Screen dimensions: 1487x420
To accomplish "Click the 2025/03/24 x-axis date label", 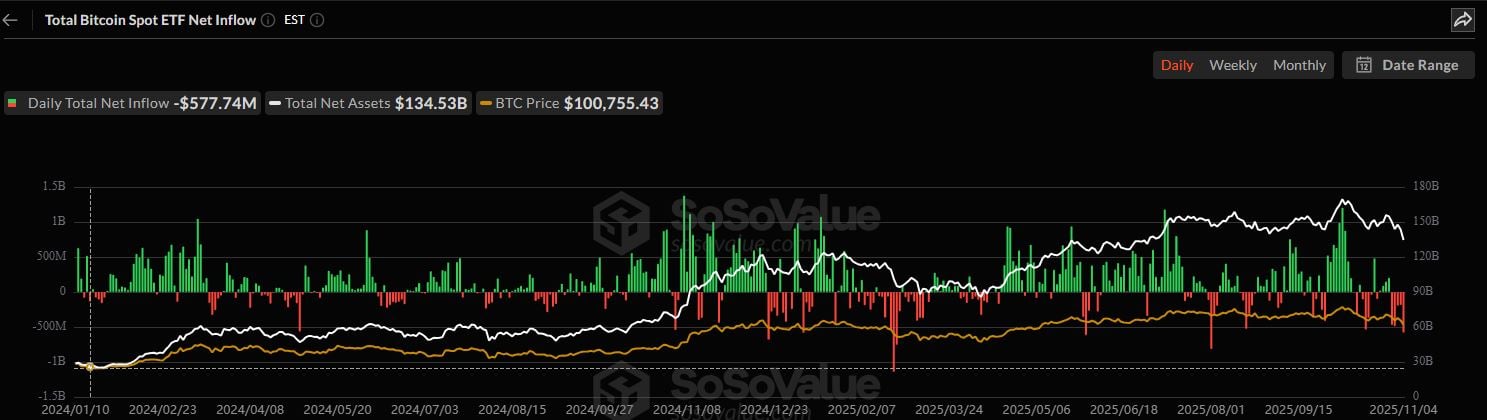I will [x=947, y=410].
